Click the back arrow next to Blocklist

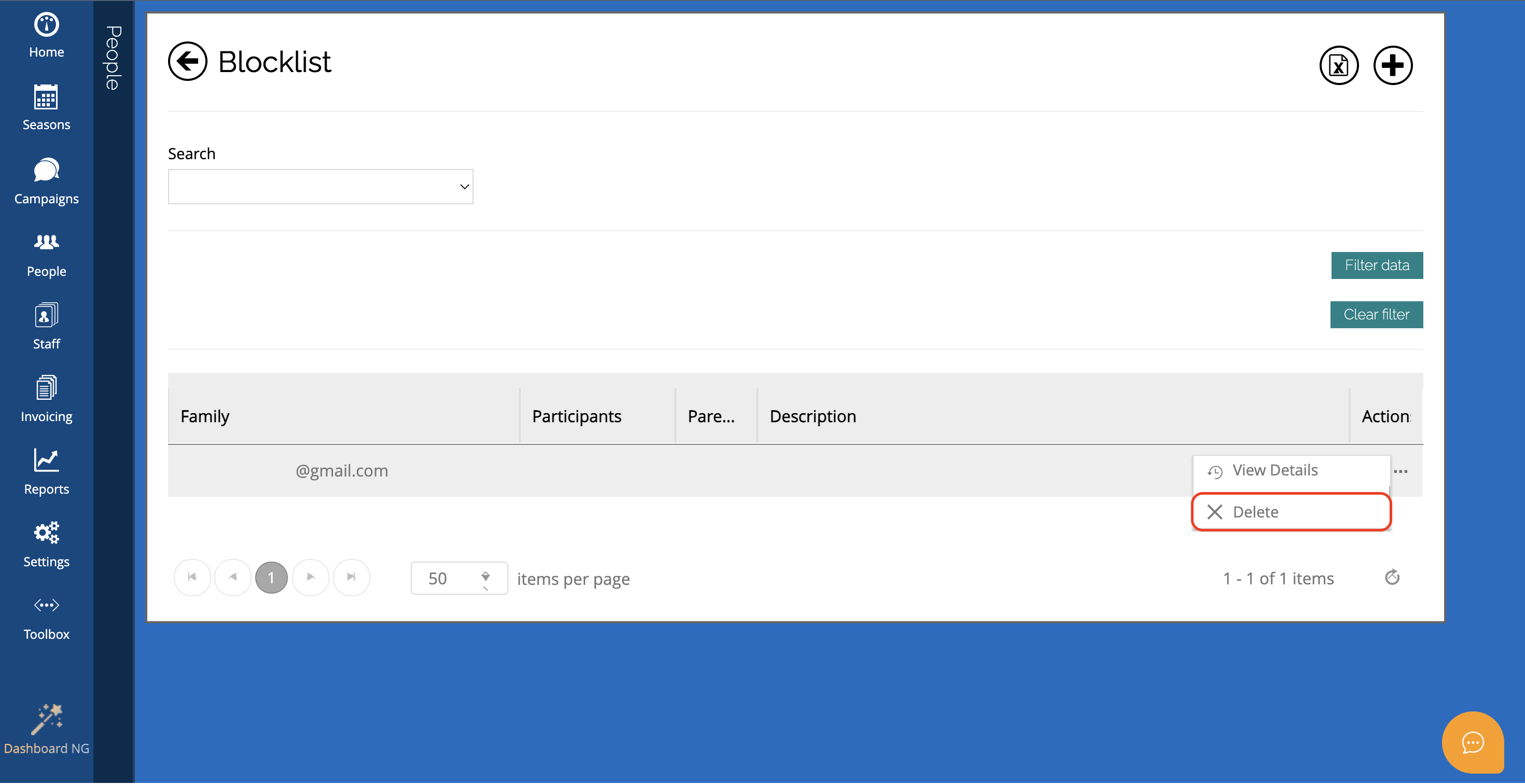187,61
